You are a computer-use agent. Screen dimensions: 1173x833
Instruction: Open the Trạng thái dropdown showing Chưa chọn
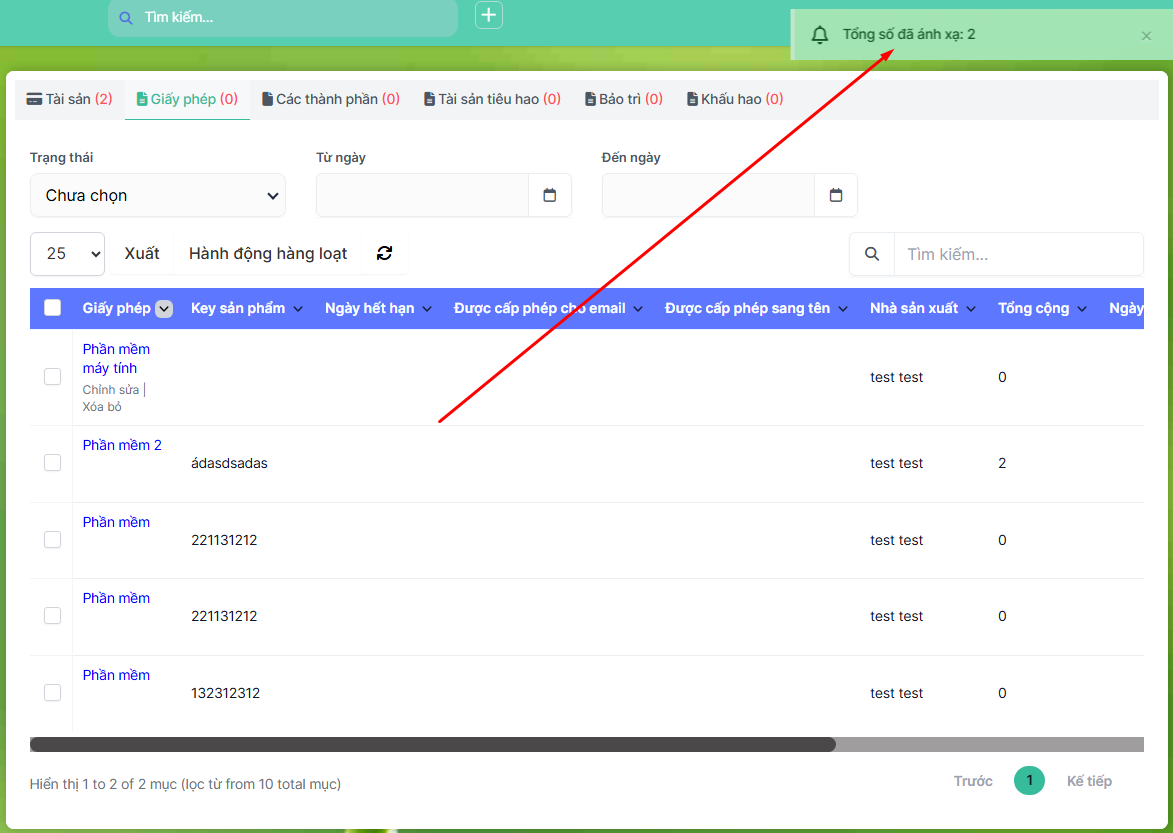pyautogui.click(x=158, y=196)
